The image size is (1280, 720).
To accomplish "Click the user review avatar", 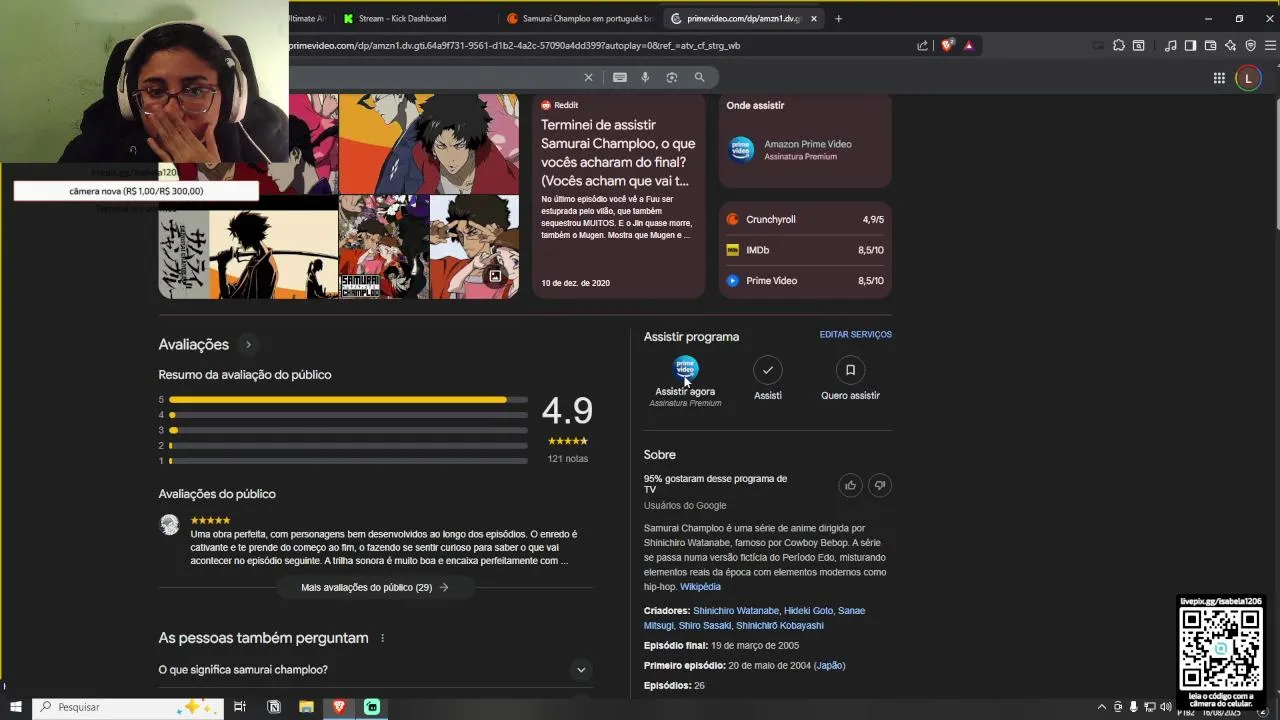I will [x=170, y=525].
